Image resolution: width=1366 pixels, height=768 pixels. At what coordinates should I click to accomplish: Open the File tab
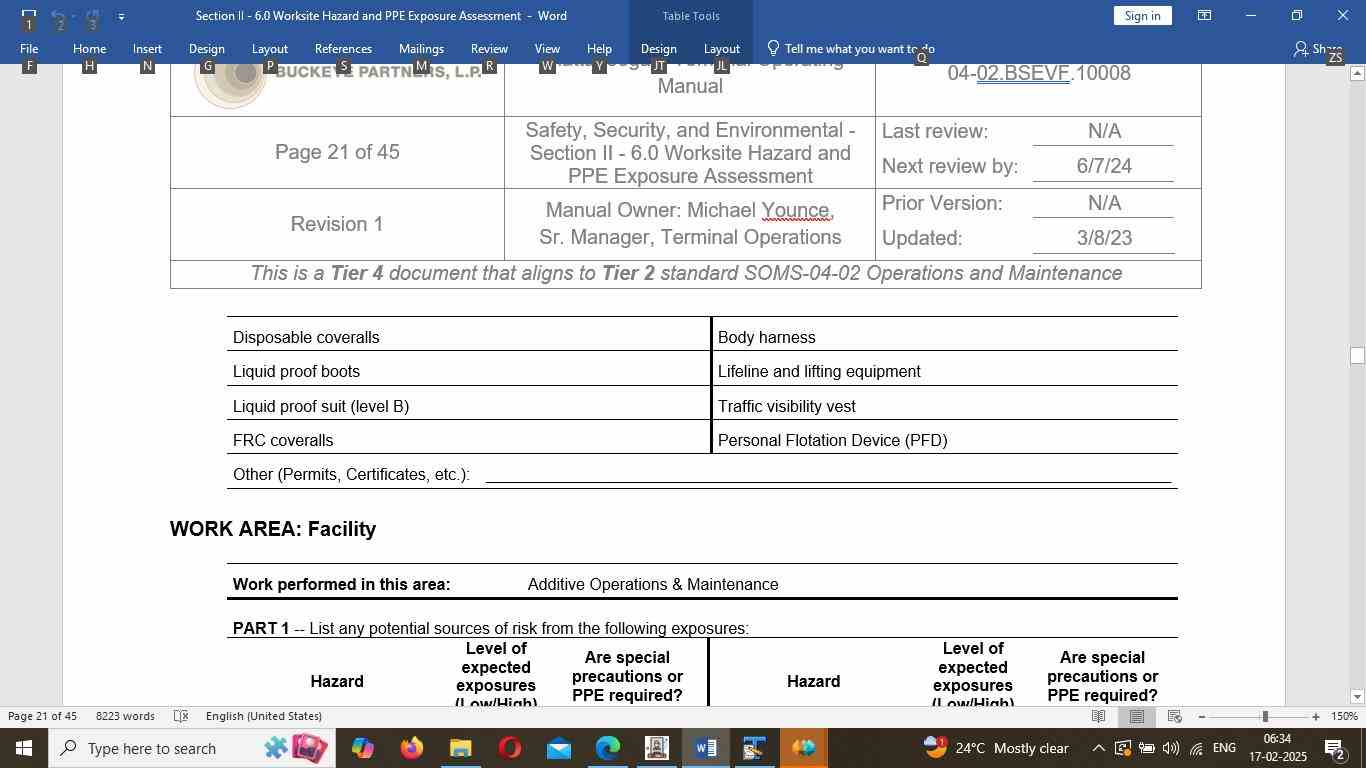29,48
